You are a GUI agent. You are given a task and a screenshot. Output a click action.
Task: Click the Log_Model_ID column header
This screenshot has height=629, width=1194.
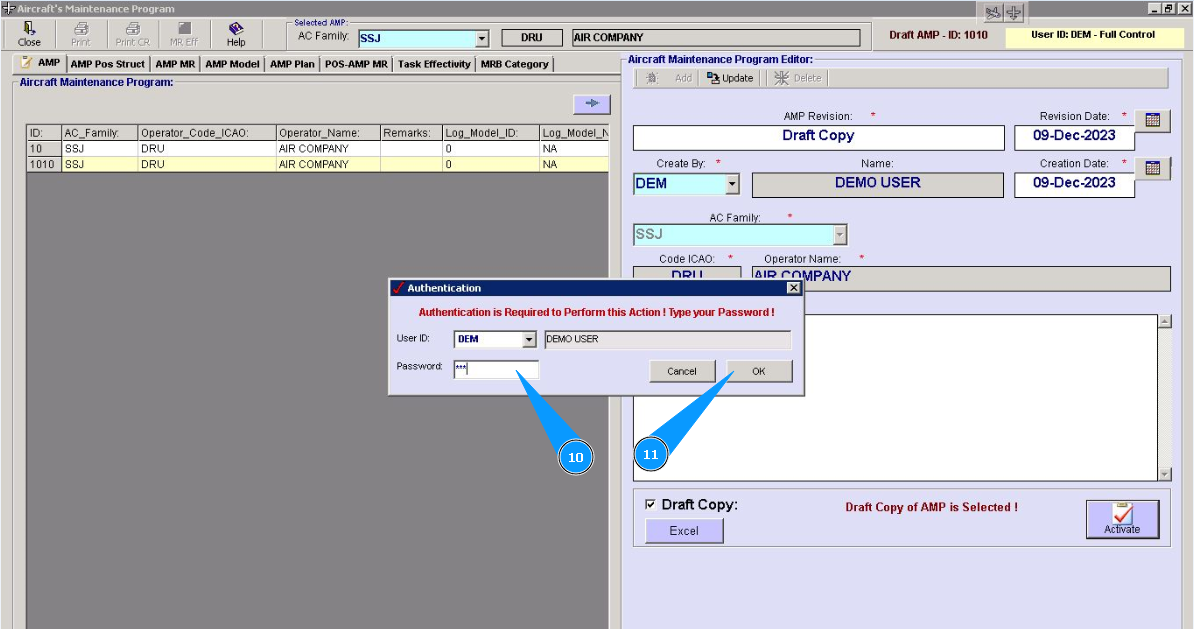click(x=490, y=133)
